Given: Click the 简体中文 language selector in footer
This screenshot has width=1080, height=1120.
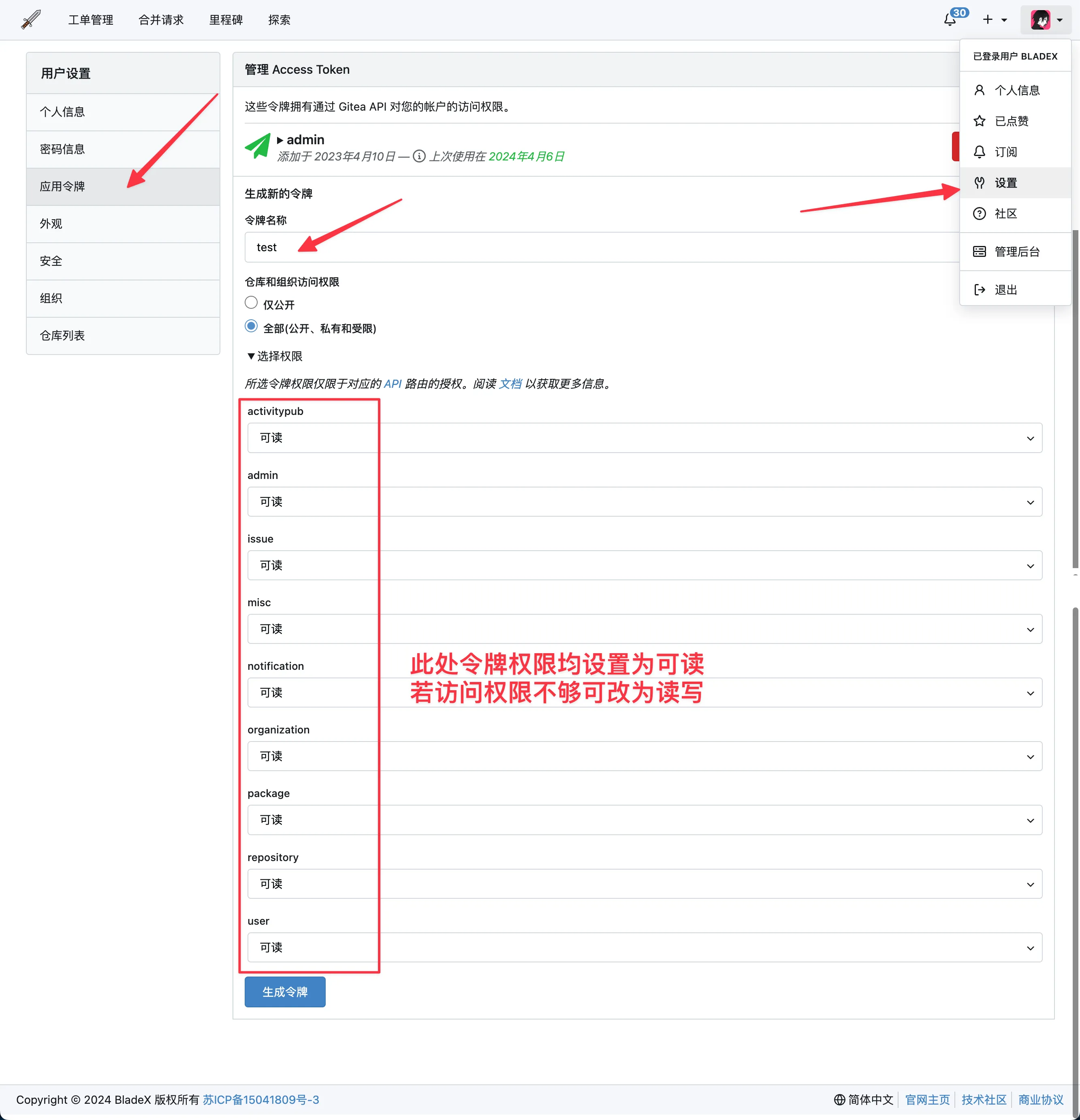Looking at the screenshot, I should (x=864, y=1100).
